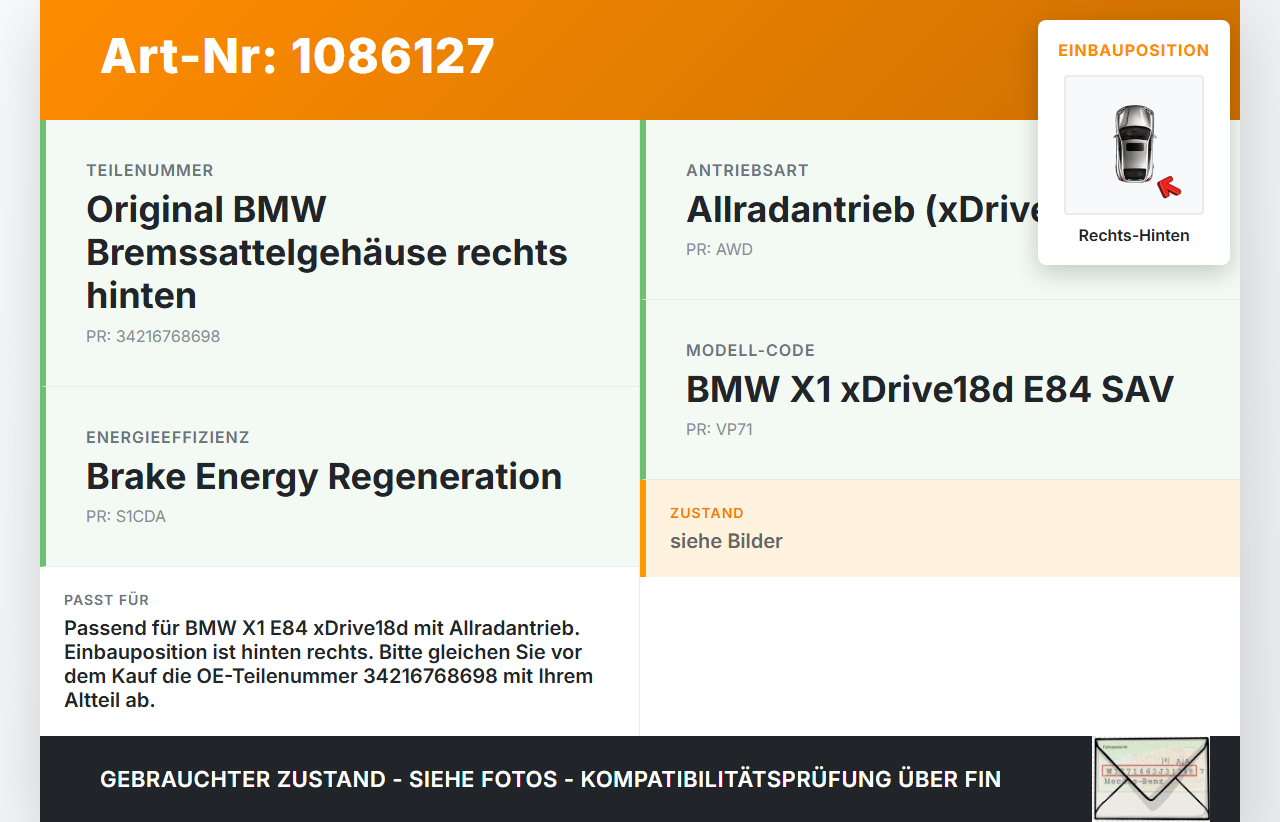This screenshot has height=822, width=1280.
Task: Select Brake Energy Regeneration text
Action: click(324, 476)
